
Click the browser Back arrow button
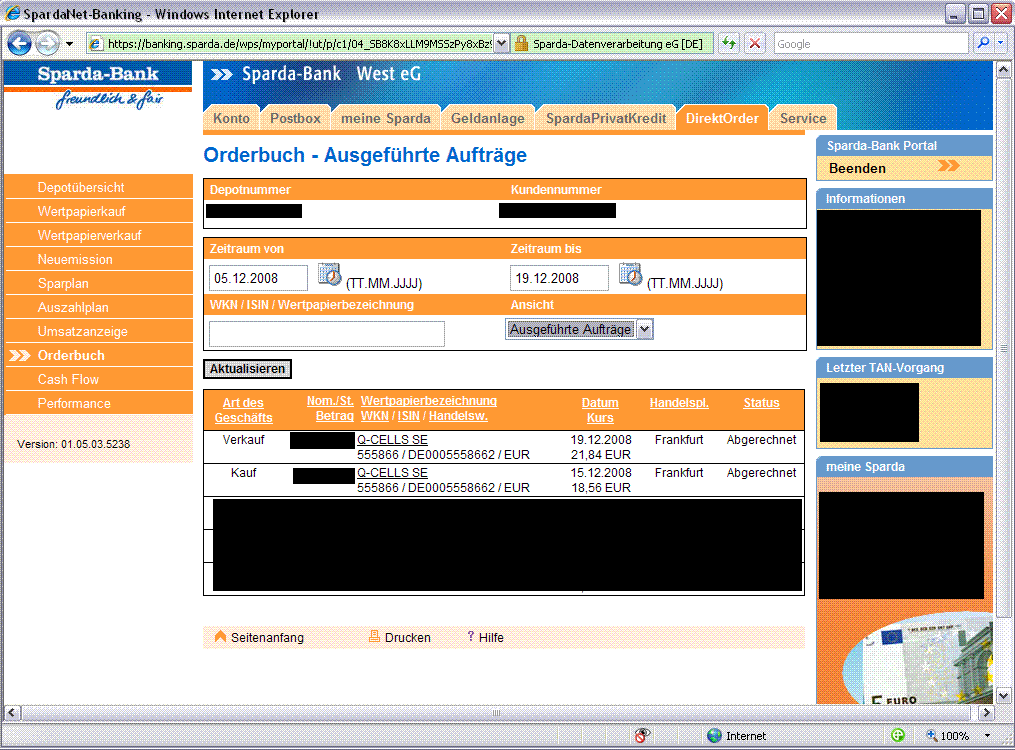[19, 44]
